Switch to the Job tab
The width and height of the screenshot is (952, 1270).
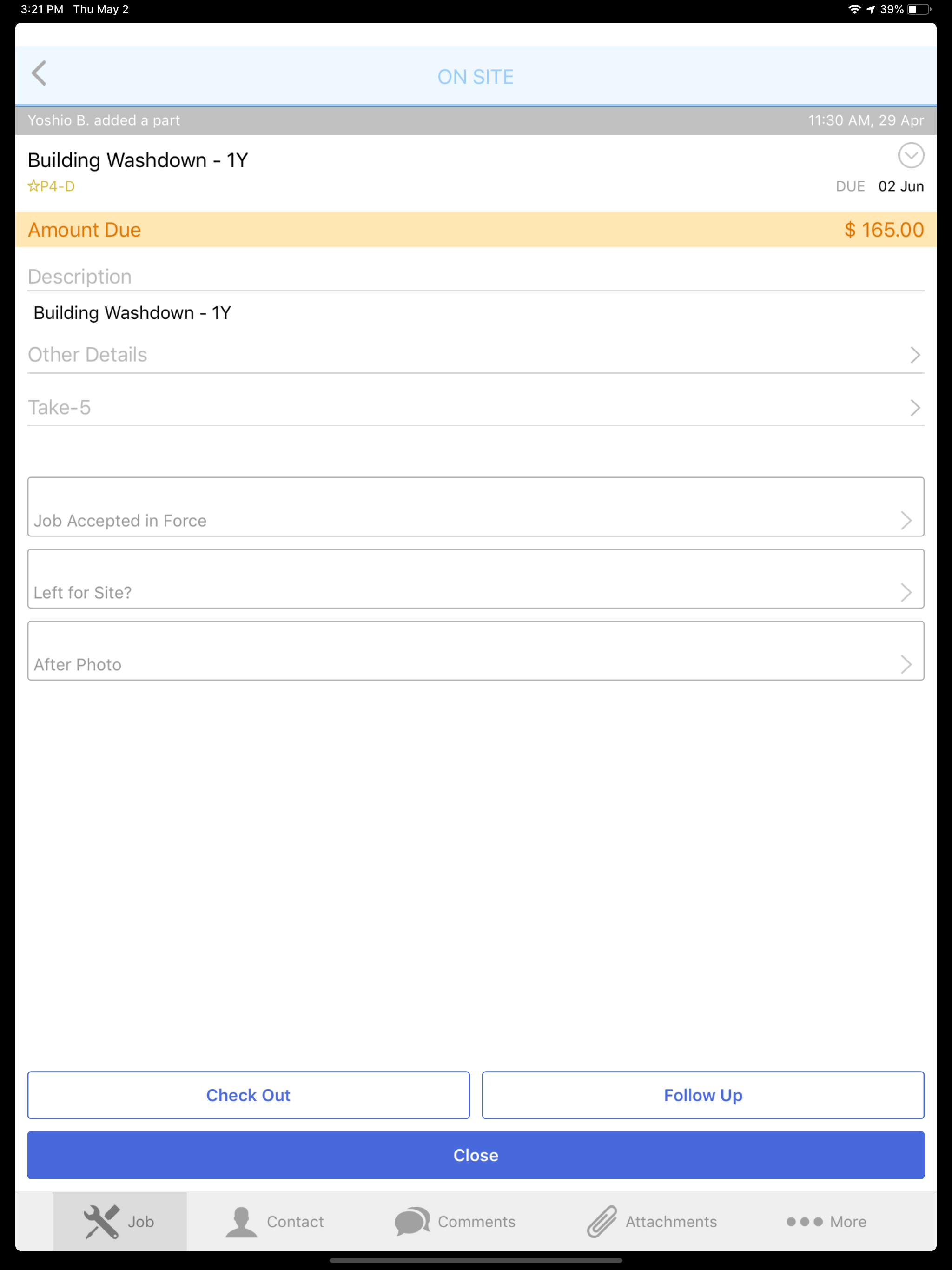[x=119, y=1221]
